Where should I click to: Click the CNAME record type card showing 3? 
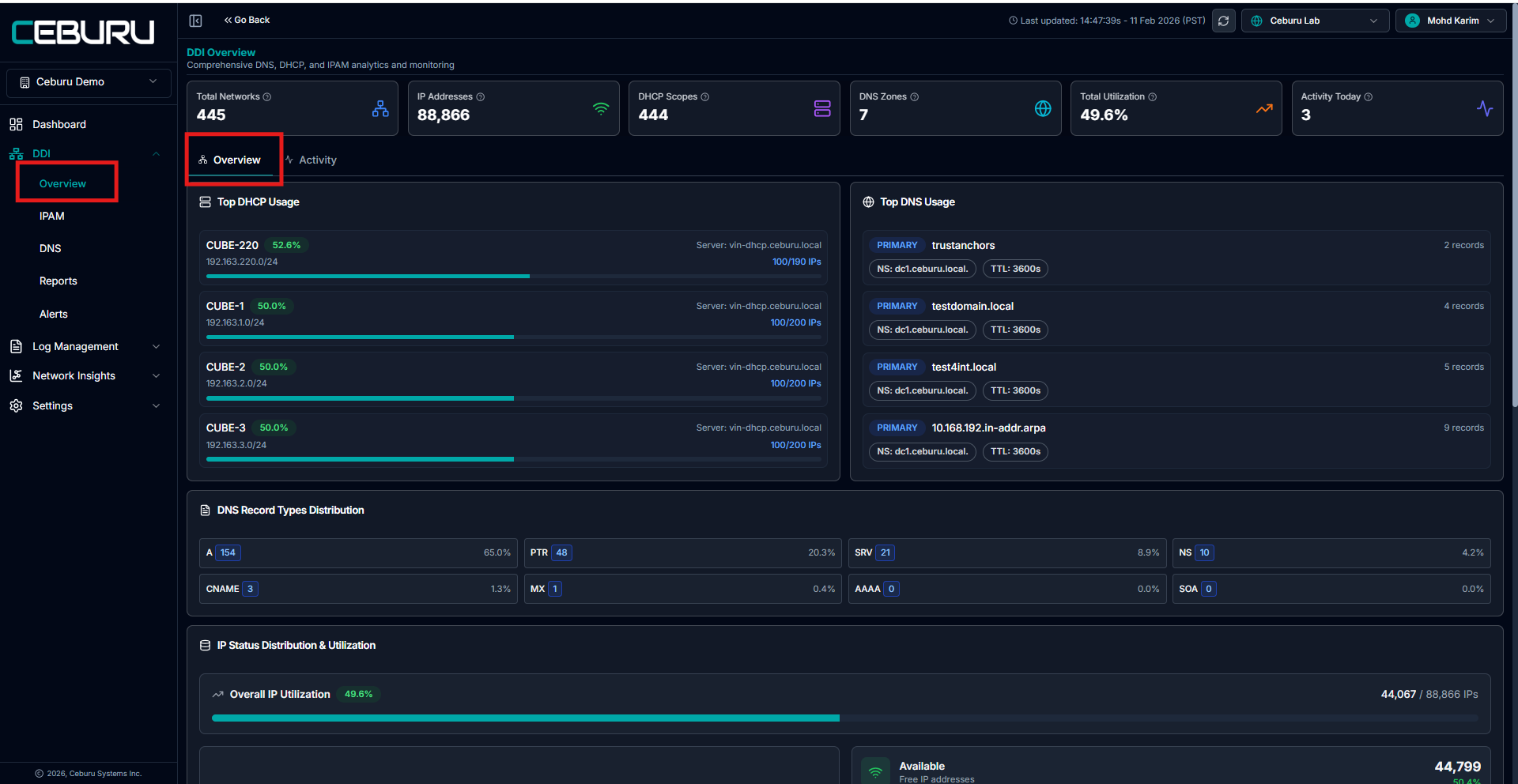[358, 590]
